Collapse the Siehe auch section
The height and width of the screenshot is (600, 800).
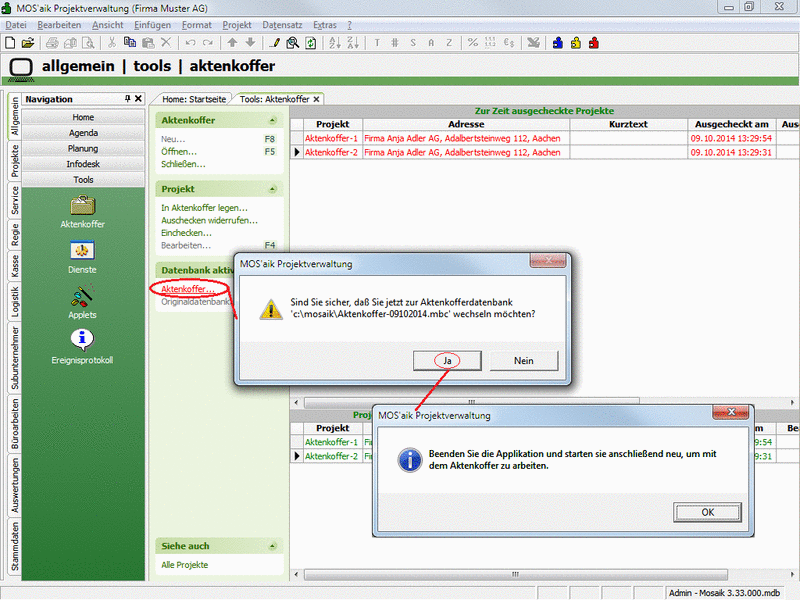272,546
